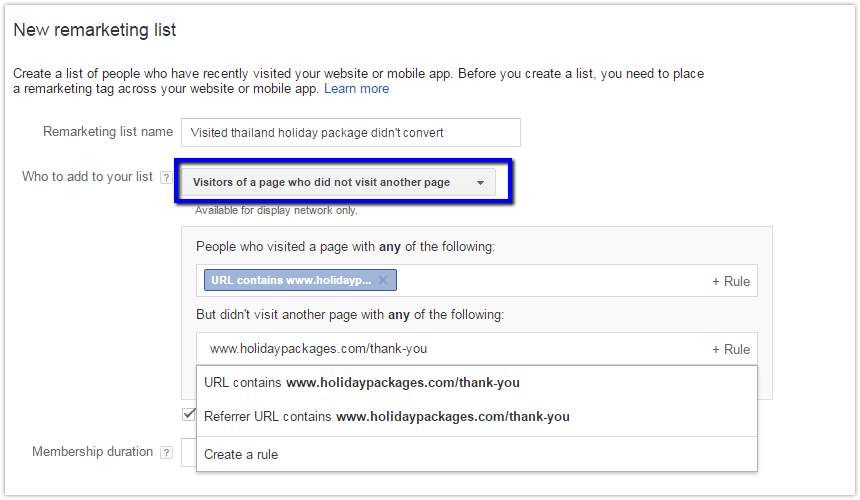The width and height of the screenshot is (860, 500).
Task: Open help for Who to add to your list
Action: (x=166, y=178)
